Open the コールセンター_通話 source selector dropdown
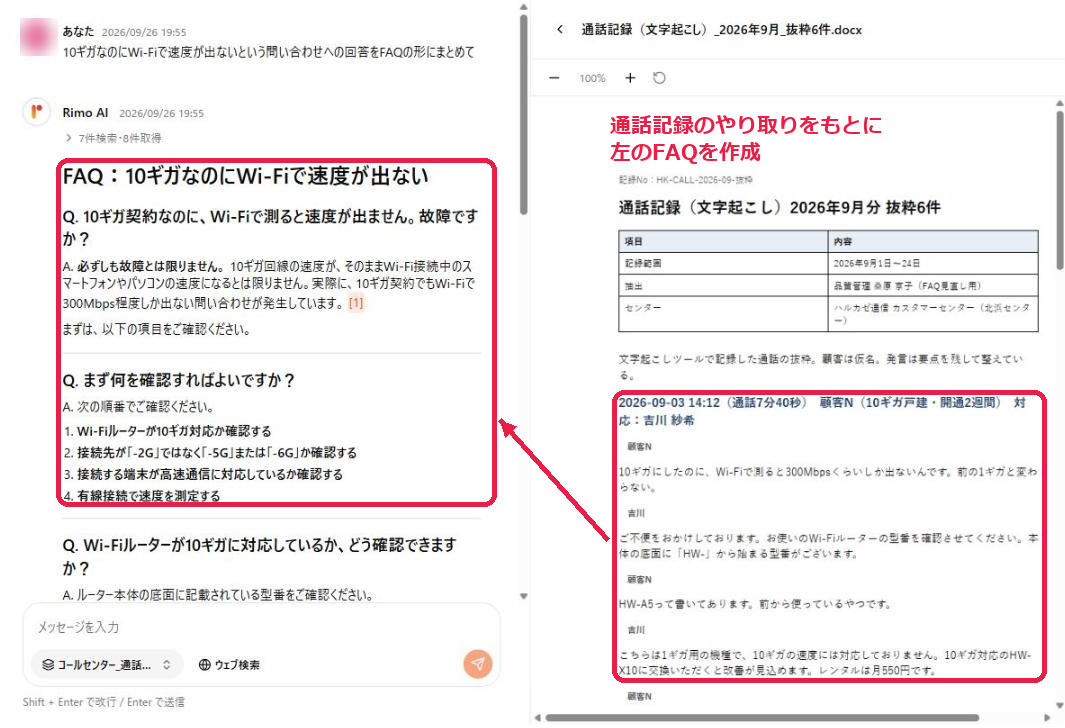This screenshot has height=728, width=1065. tap(107, 665)
